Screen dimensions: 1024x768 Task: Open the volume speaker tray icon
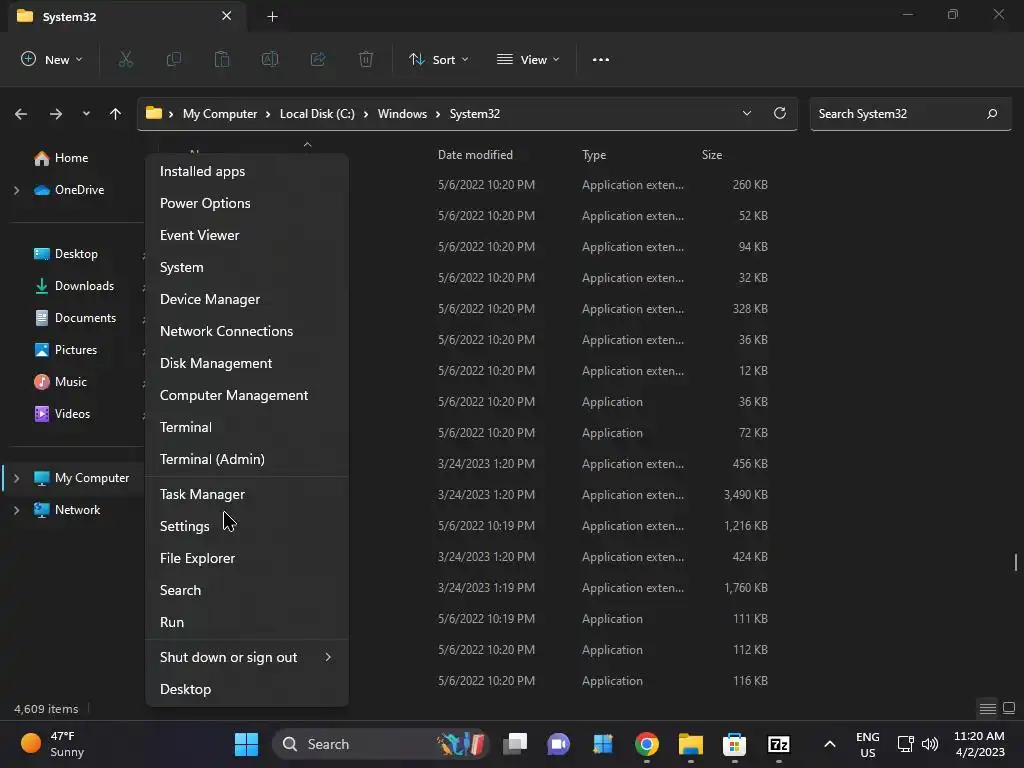[x=930, y=744]
